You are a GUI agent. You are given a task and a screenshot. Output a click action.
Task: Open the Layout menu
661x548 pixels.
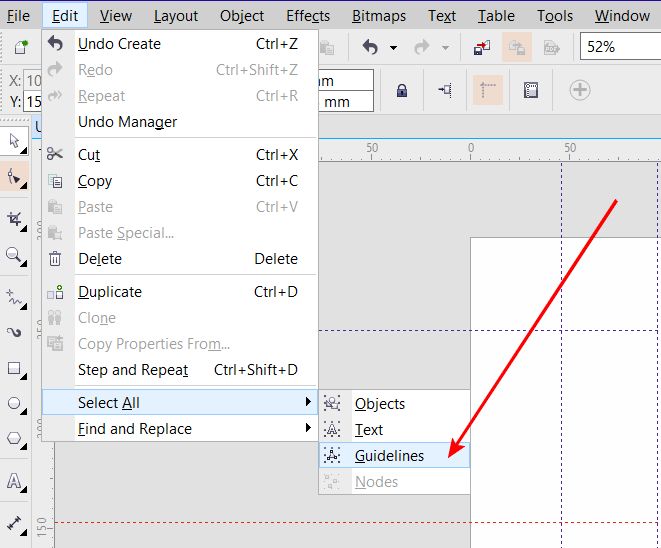176,16
